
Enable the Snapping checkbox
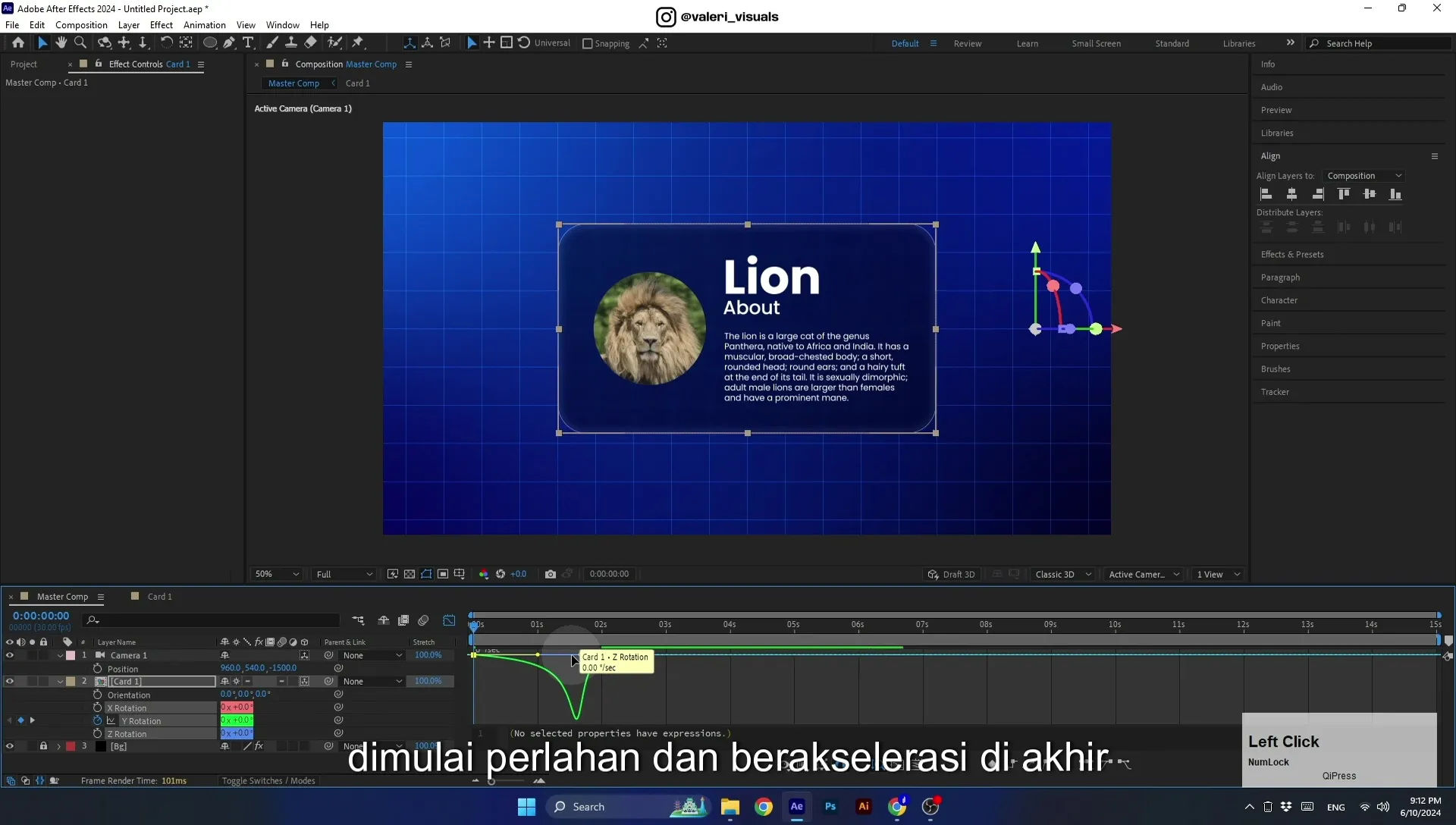(x=587, y=43)
